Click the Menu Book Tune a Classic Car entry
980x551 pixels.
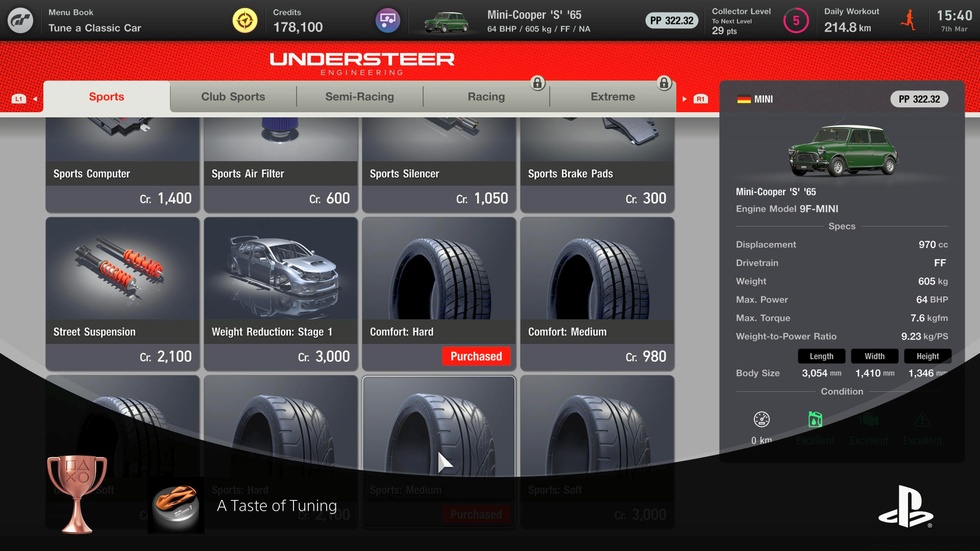tap(94, 21)
